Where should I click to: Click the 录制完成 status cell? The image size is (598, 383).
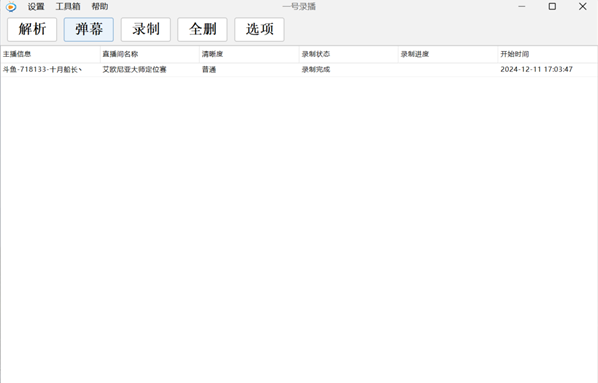click(316, 69)
